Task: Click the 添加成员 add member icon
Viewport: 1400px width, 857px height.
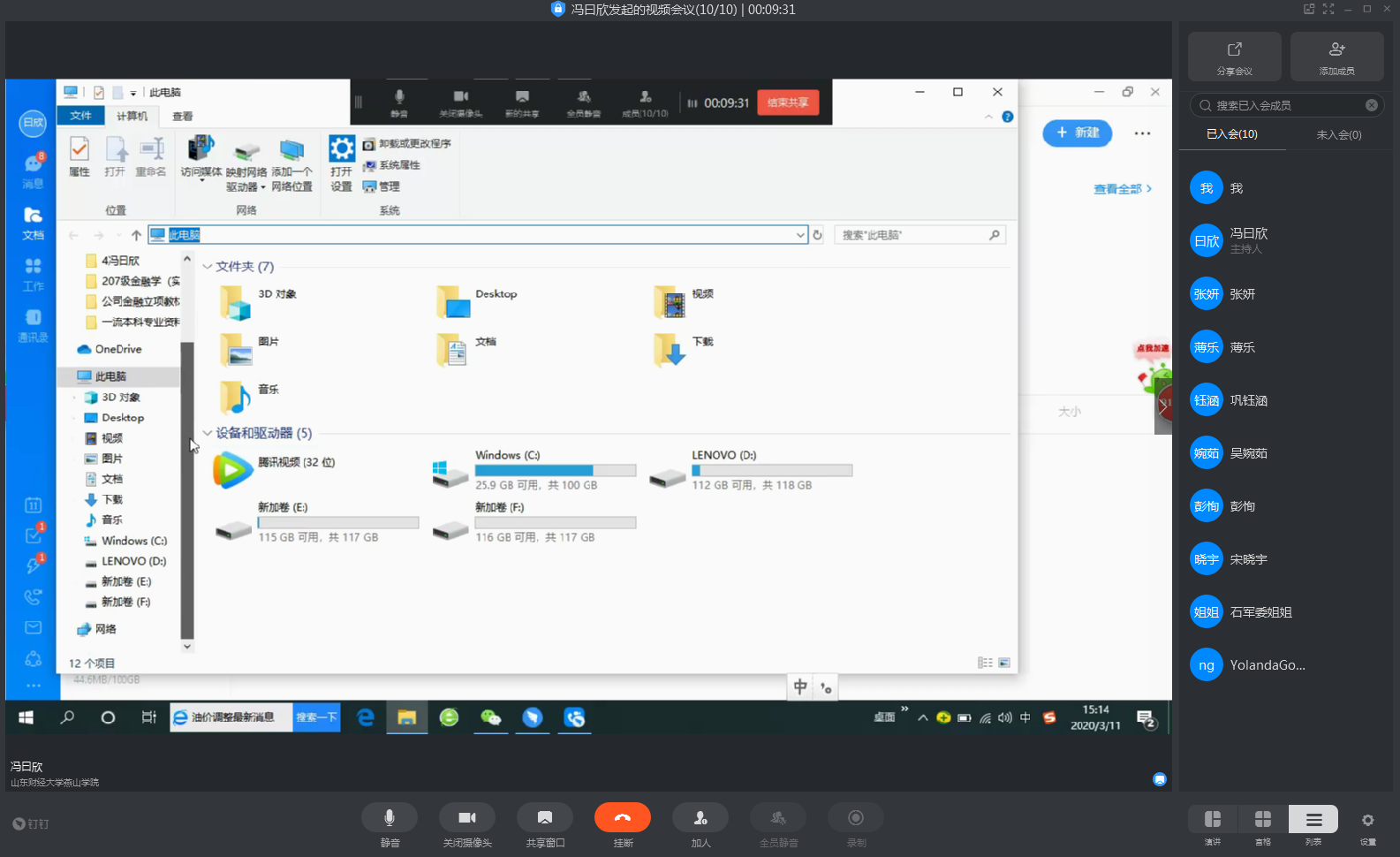Action: tap(1336, 57)
